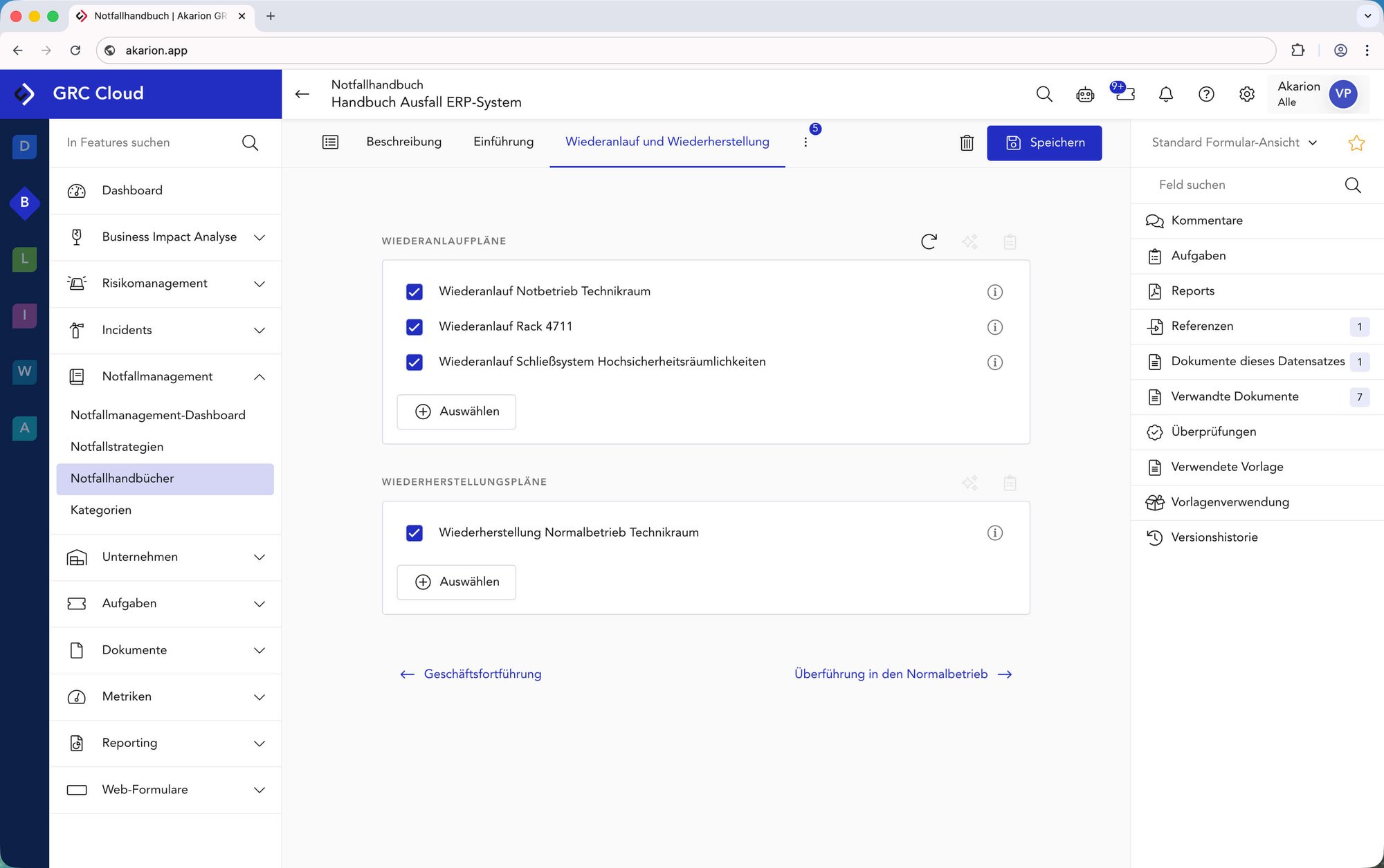Screen dimensions: 1384x868
Task: Uncheck Wiederanlauf Notbetrieb Technikraum
Action: [414, 292]
